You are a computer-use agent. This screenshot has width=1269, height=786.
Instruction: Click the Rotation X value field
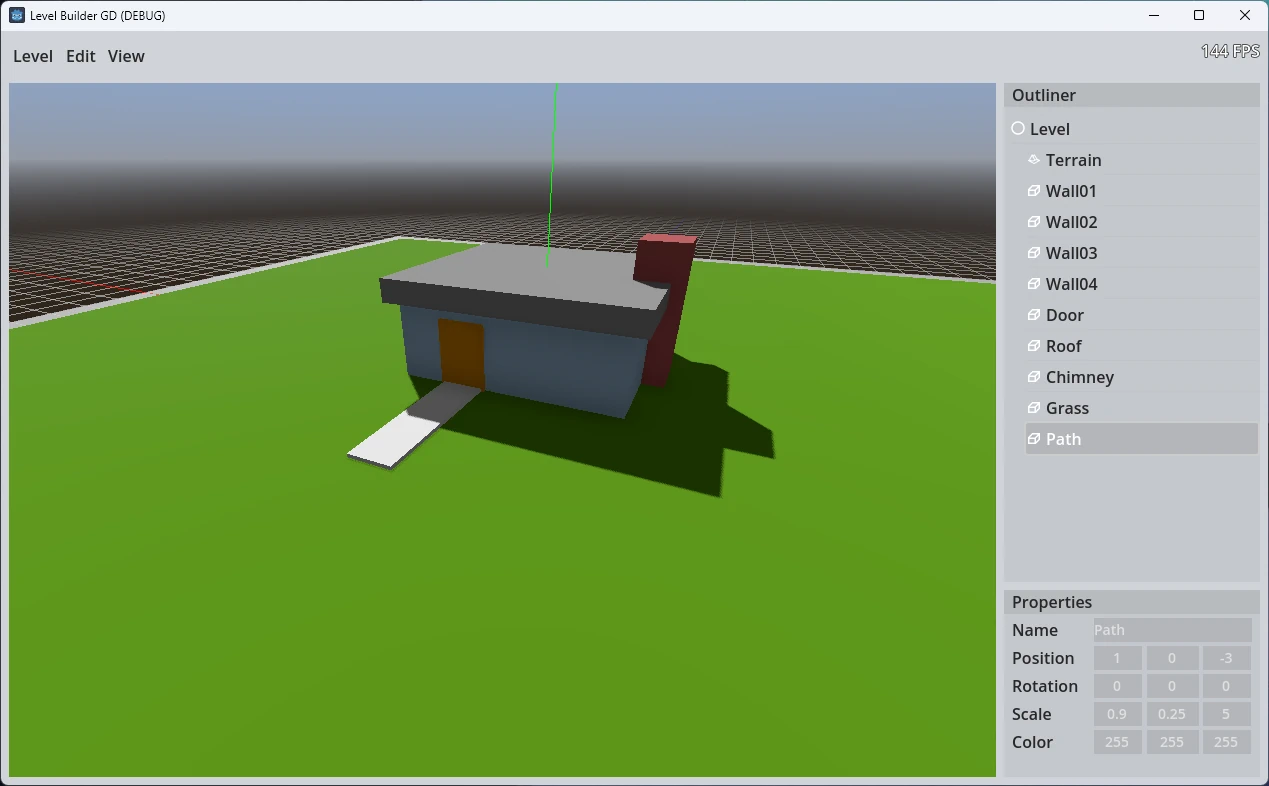[x=1117, y=686]
